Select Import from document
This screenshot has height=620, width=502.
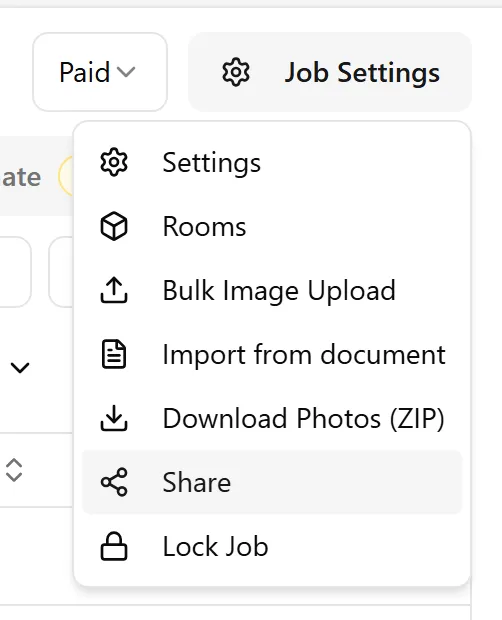(272, 354)
